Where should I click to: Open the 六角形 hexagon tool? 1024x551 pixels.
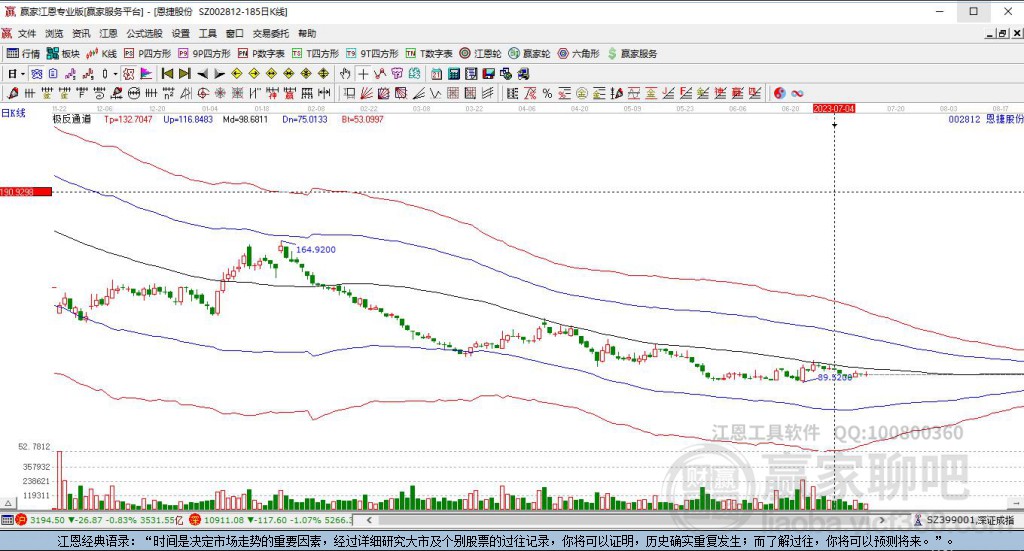579,54
